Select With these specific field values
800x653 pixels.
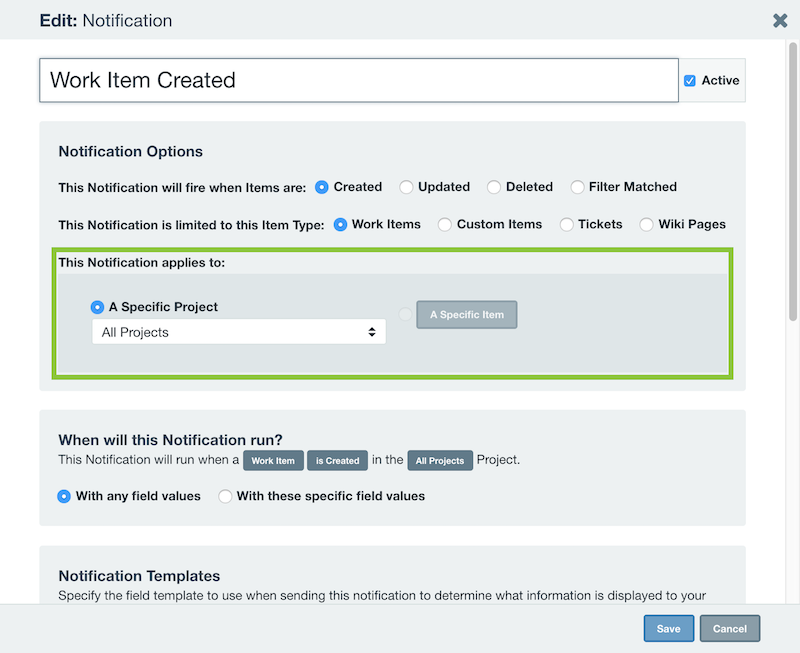(224, 496)
